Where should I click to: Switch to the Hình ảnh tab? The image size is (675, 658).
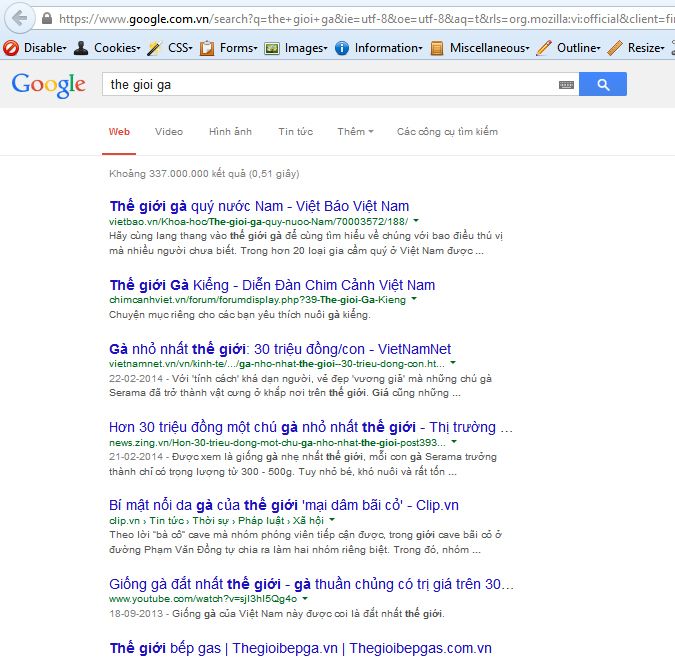[230, 132]
